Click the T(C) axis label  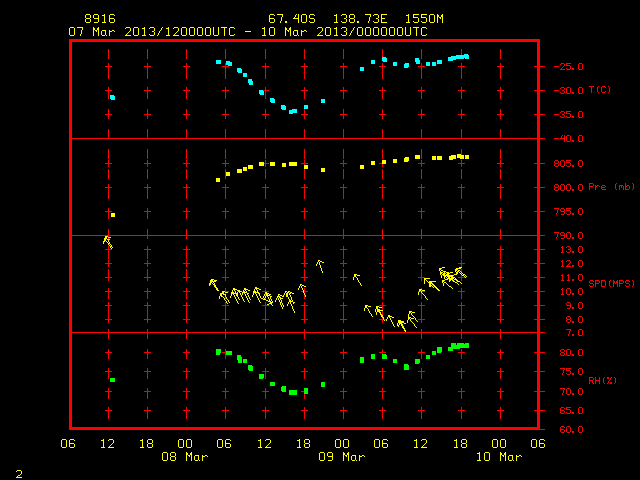coord(600,90)
